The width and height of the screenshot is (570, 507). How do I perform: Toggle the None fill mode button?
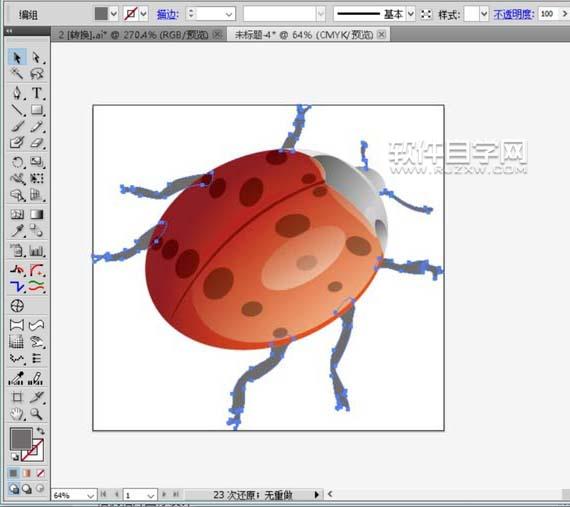point(40,473)
